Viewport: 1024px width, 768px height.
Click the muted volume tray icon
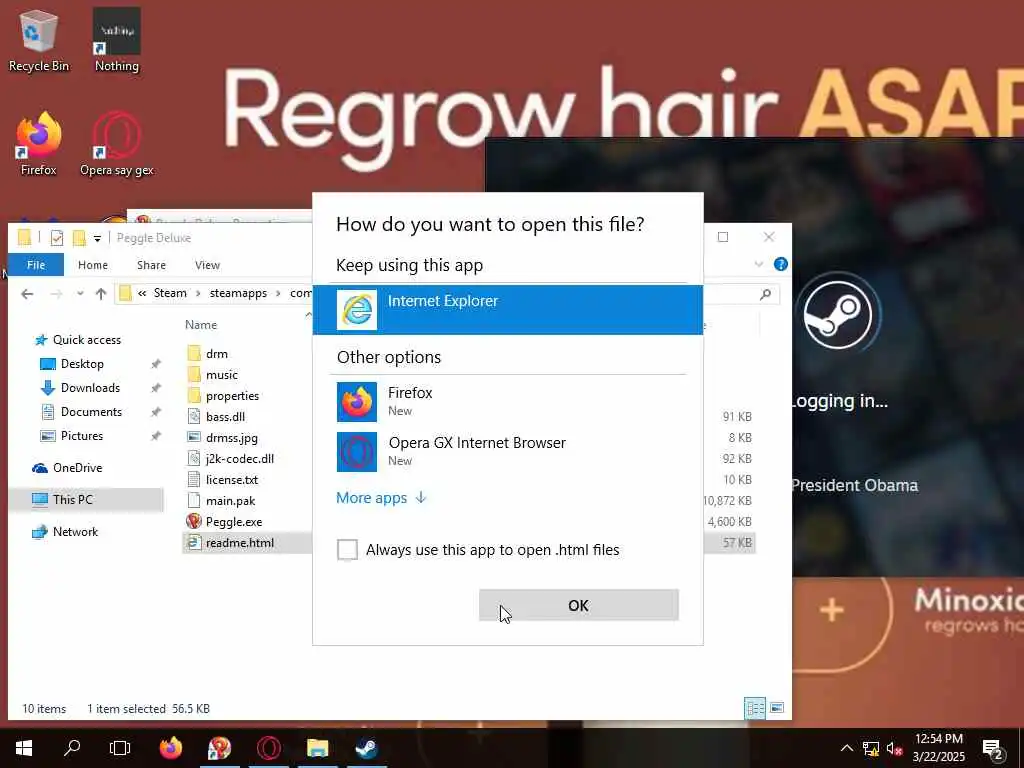pyautogui.click(x=895, y=748)
